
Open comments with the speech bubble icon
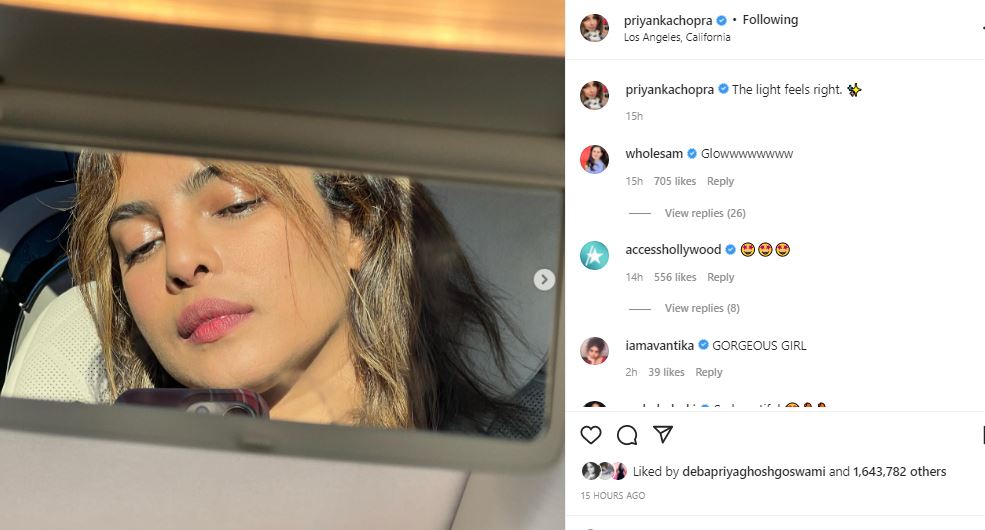click(627, 435)
